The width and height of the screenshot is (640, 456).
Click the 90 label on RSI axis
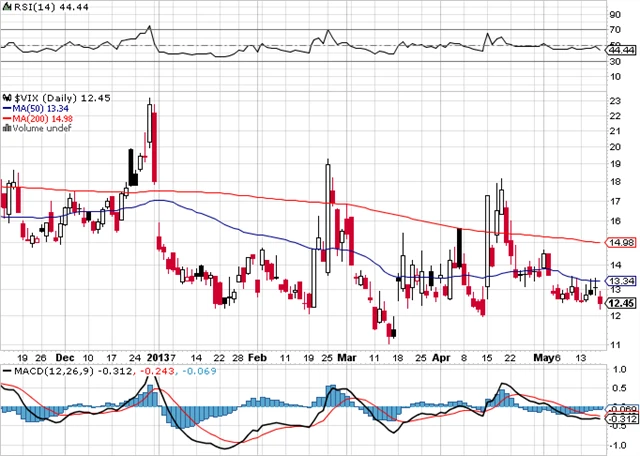point(615,15)
